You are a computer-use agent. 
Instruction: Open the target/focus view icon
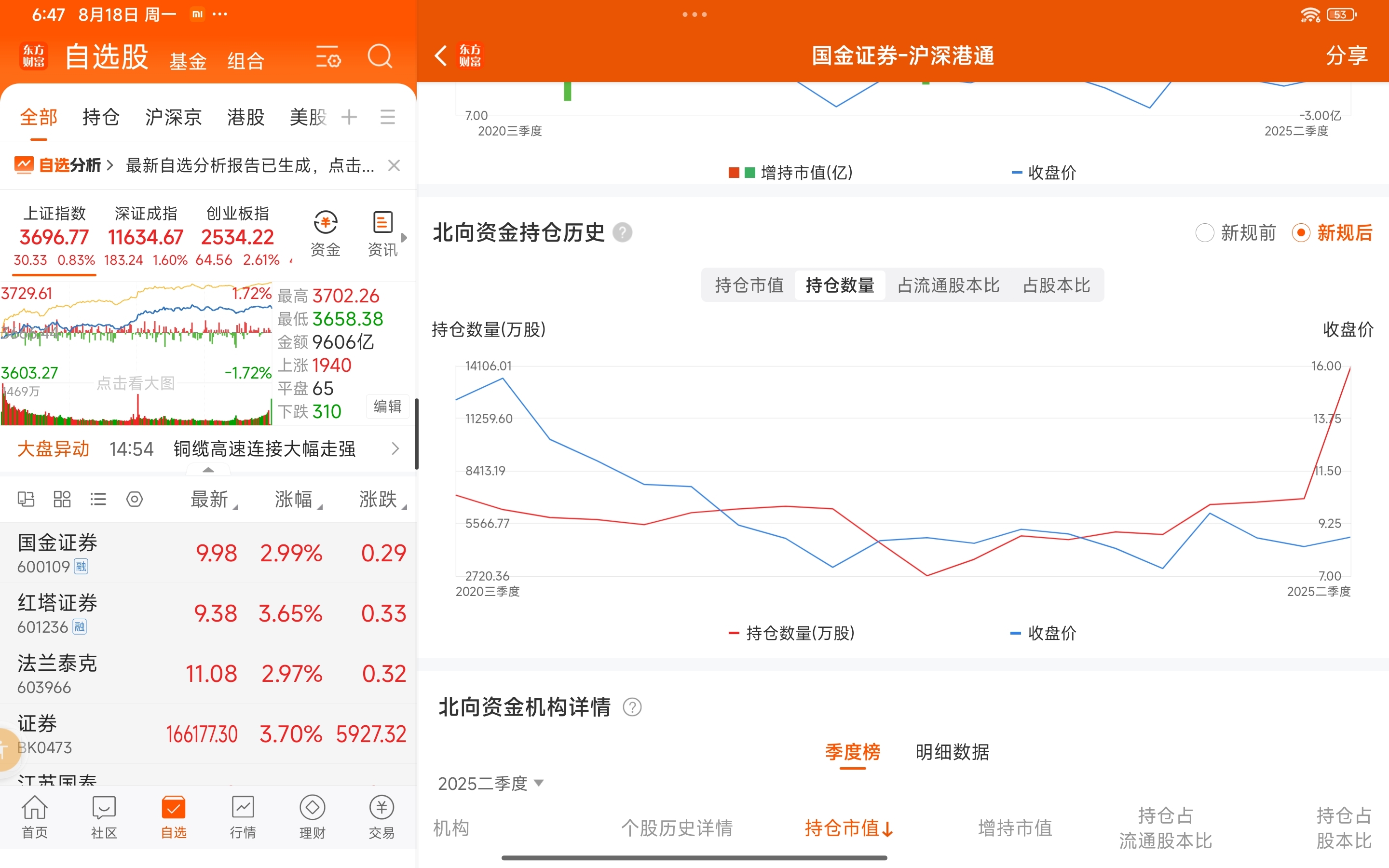134,499
